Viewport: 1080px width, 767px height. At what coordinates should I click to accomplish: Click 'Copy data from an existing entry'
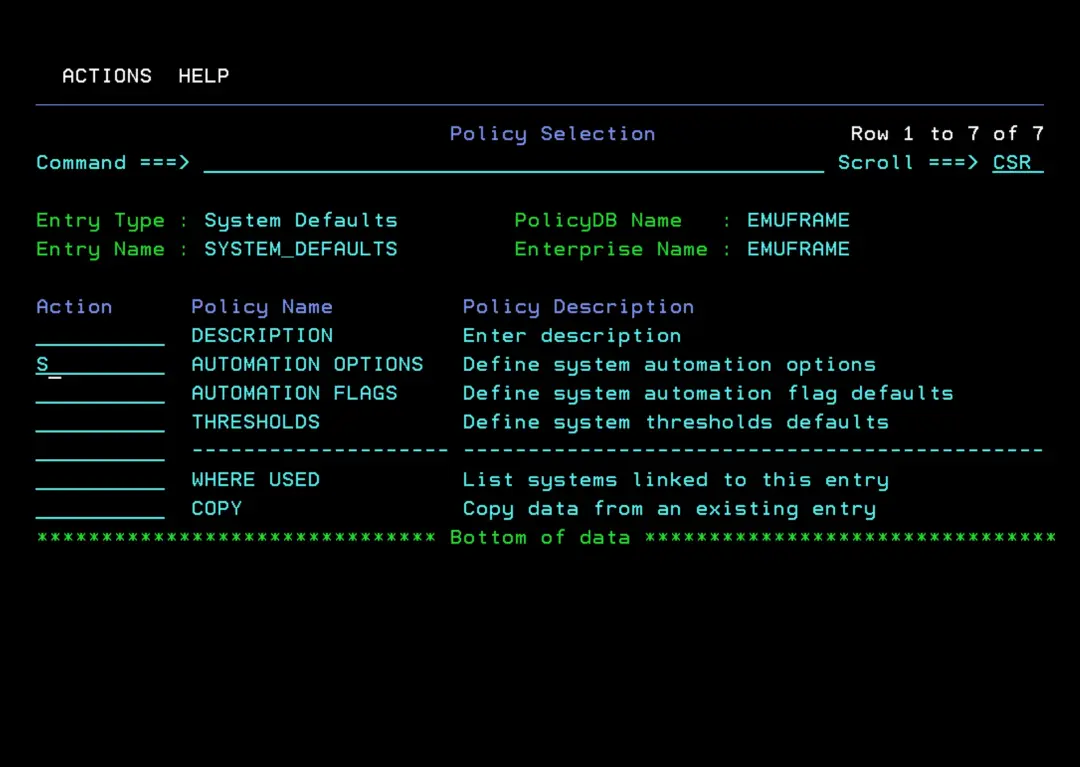[669, 509]
